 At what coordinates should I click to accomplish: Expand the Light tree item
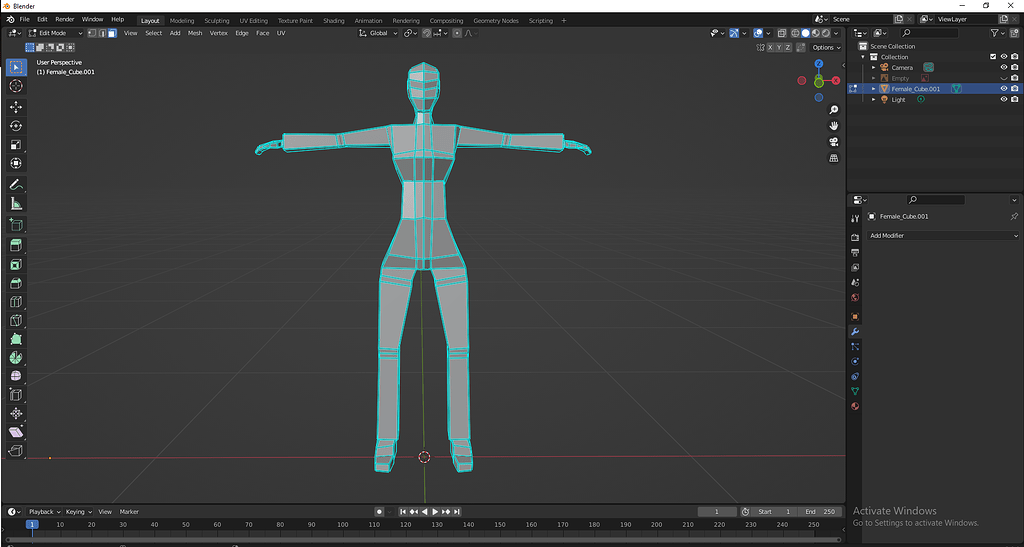[874, 99]
